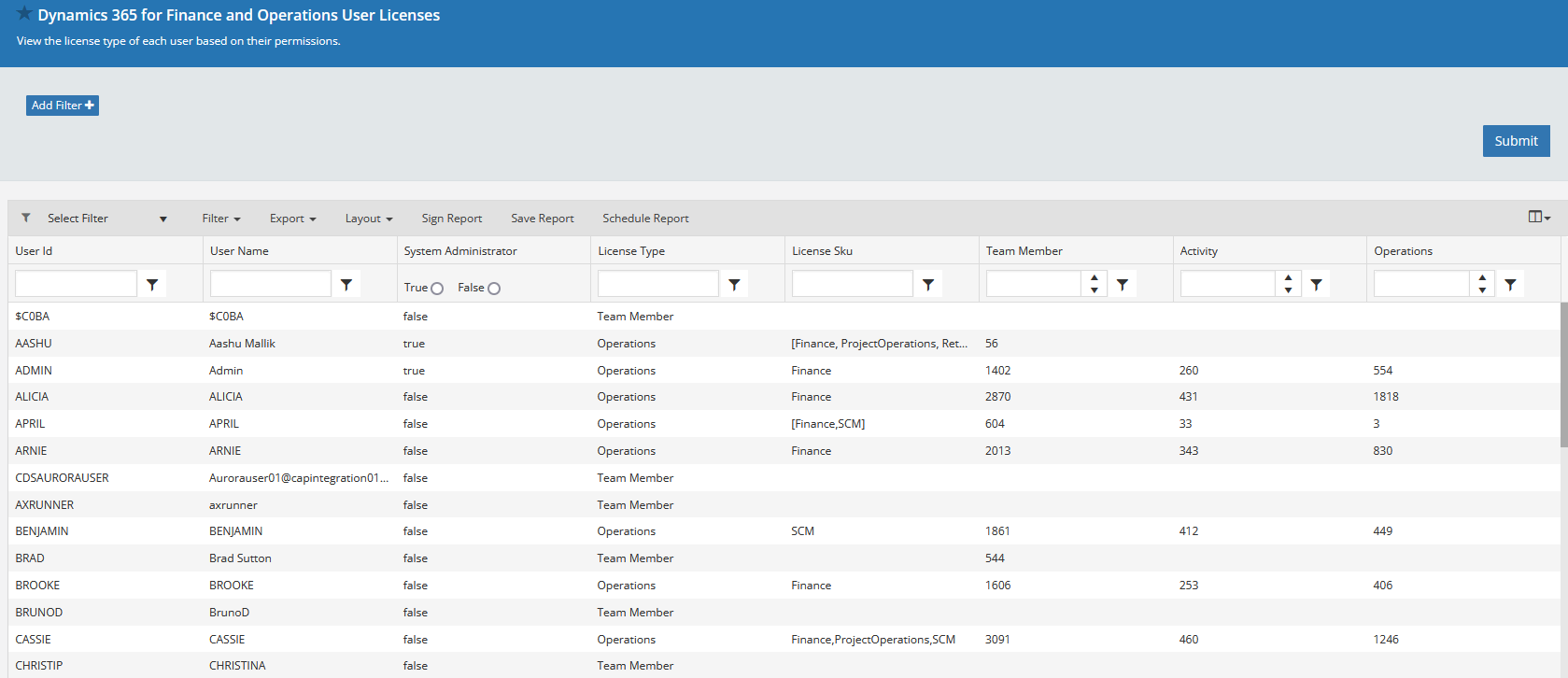Click the SCM license sku for BENJAMIN
Viewport: 1568px width, 678px height.
click(x=803, y=531)
